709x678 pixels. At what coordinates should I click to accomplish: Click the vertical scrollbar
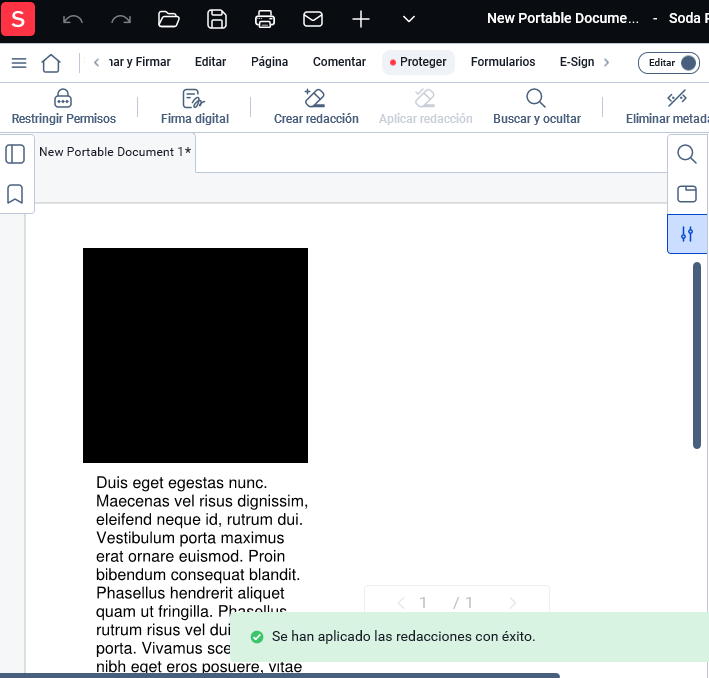point(697,356)
